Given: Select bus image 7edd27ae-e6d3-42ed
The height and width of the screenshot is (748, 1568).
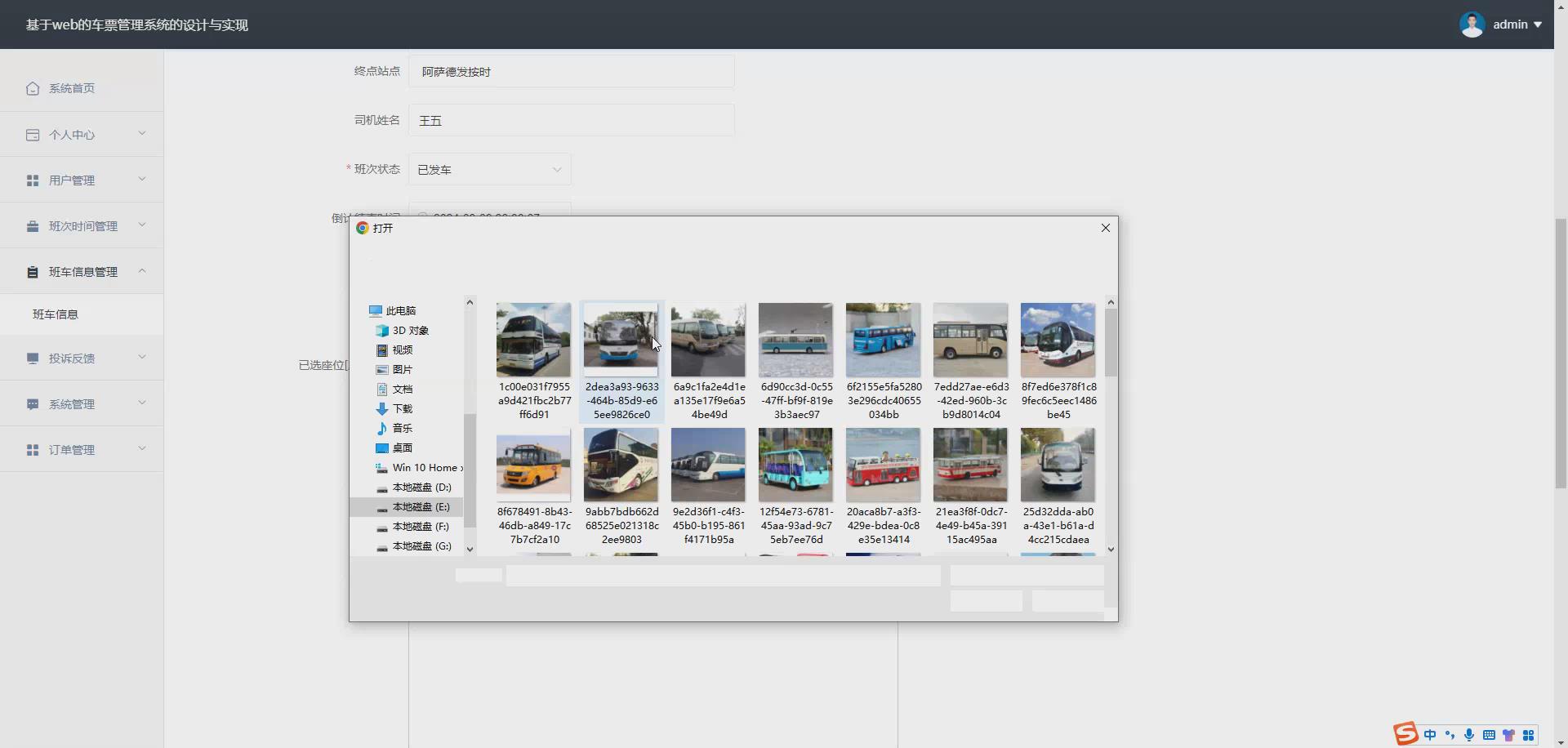Looking at the screenshot, I should (x=971, y=361).
